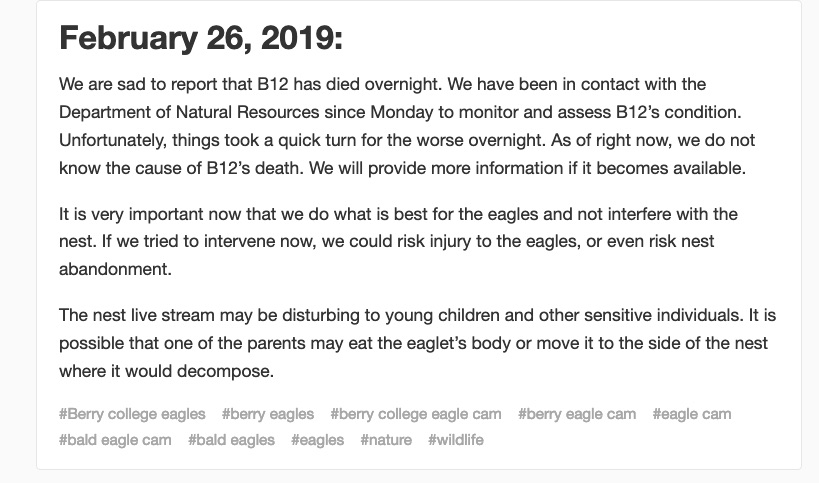Open the #bald eagle cam tag
The image size is (819, 483).
(115, 440)
